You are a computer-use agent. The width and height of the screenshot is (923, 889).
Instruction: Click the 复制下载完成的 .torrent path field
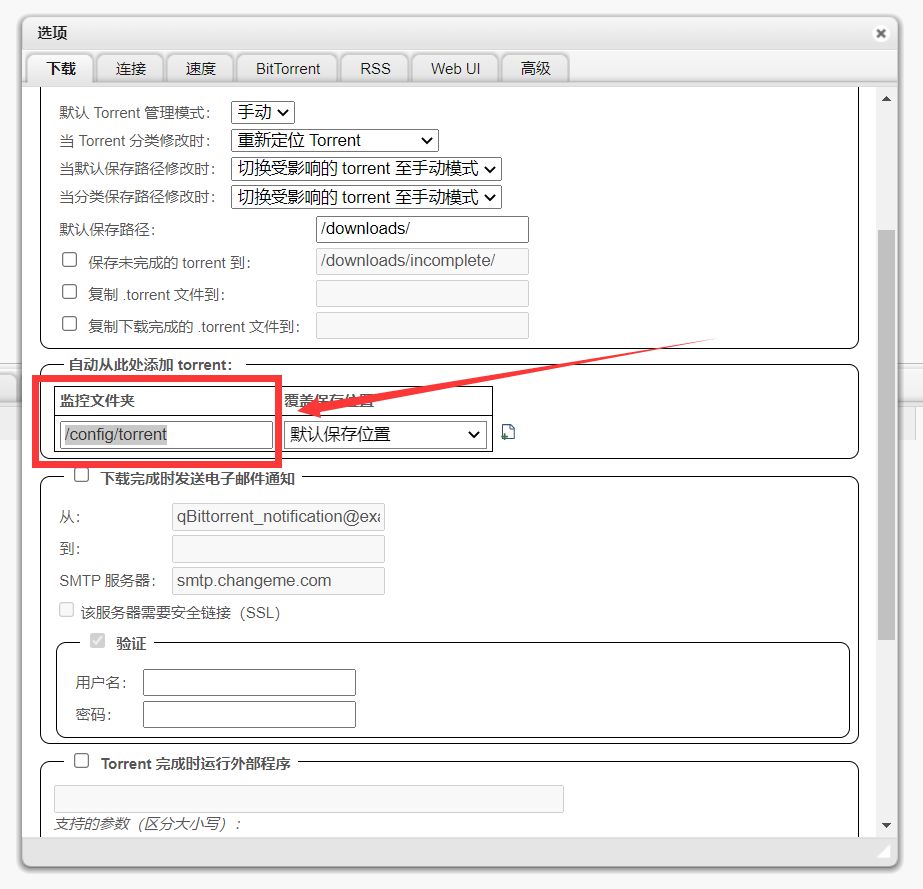pyautogui.click(x=422, y=326)
